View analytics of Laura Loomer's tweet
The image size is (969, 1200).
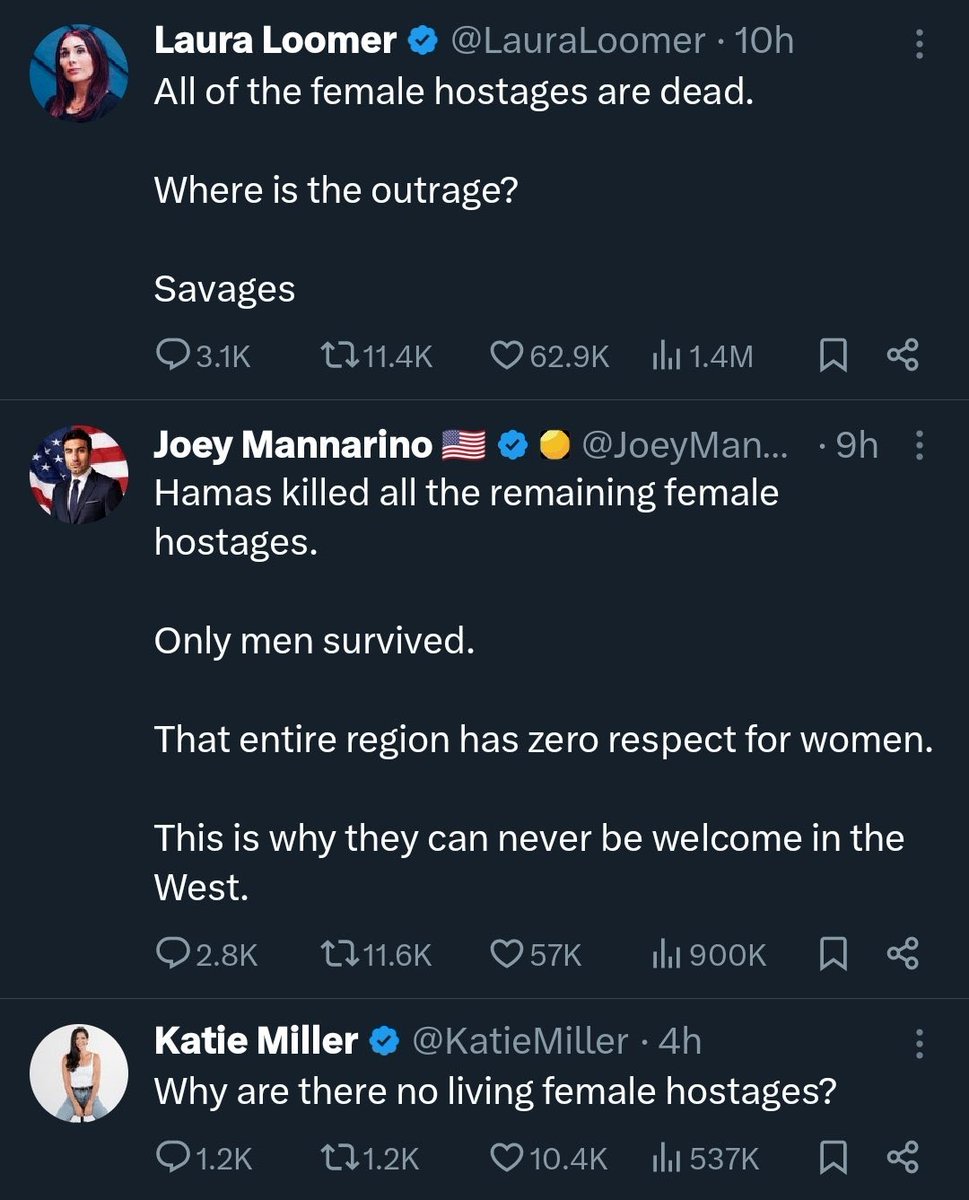click(x=702, y=355)
